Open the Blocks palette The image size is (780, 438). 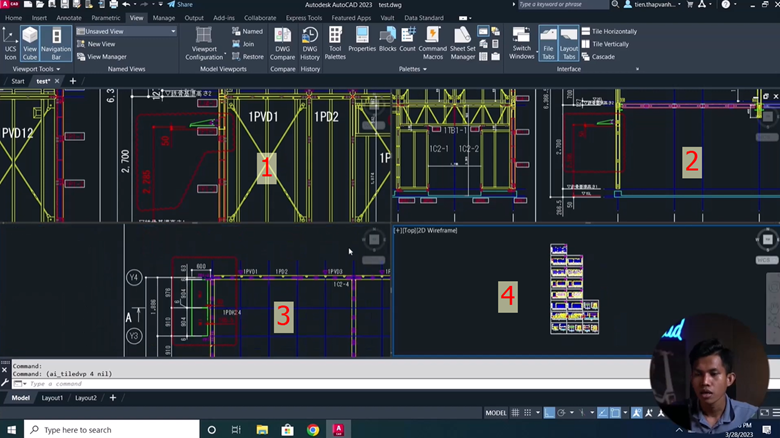click(x=388, y=40)
